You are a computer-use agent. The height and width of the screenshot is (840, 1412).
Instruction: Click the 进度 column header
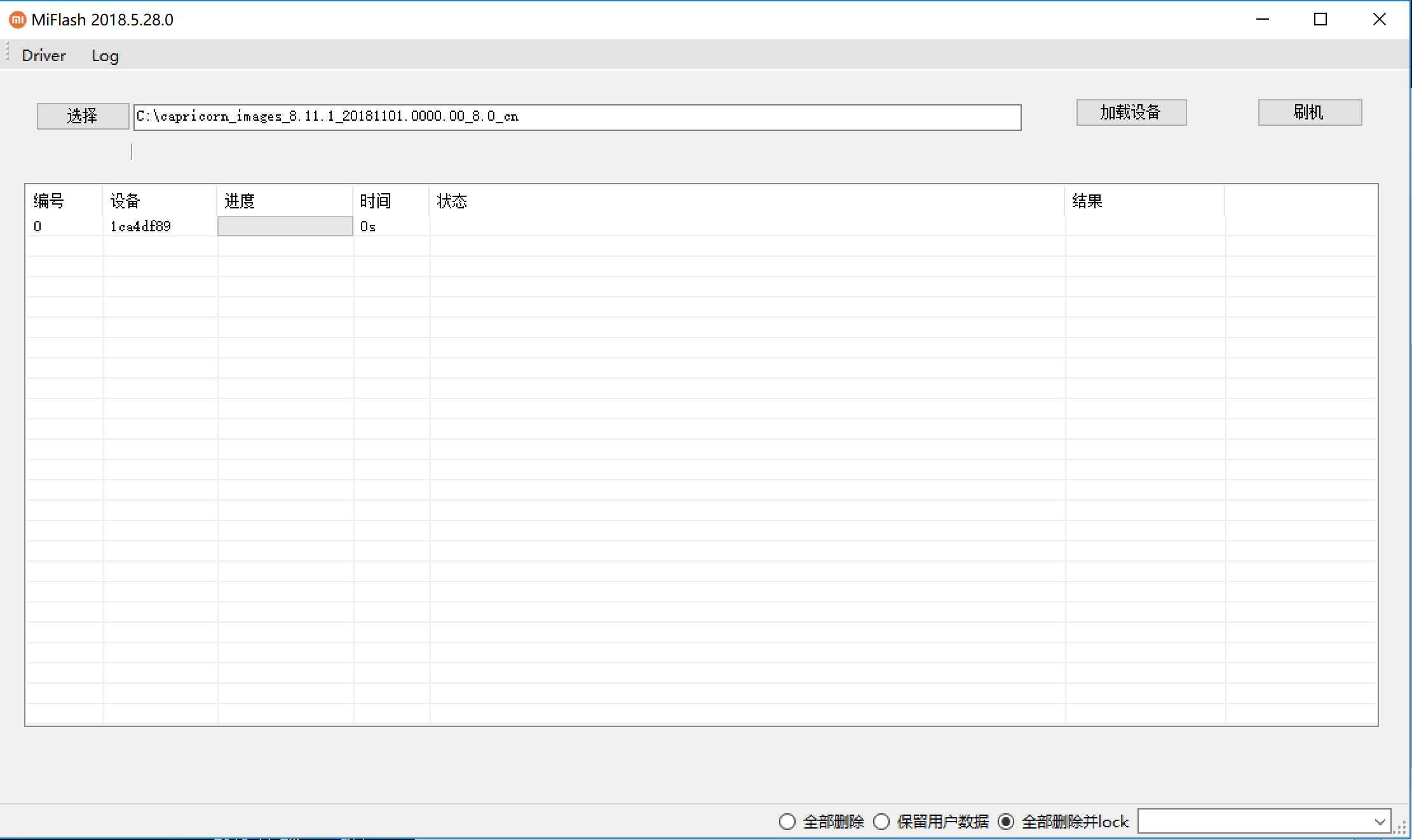(240, 201)
